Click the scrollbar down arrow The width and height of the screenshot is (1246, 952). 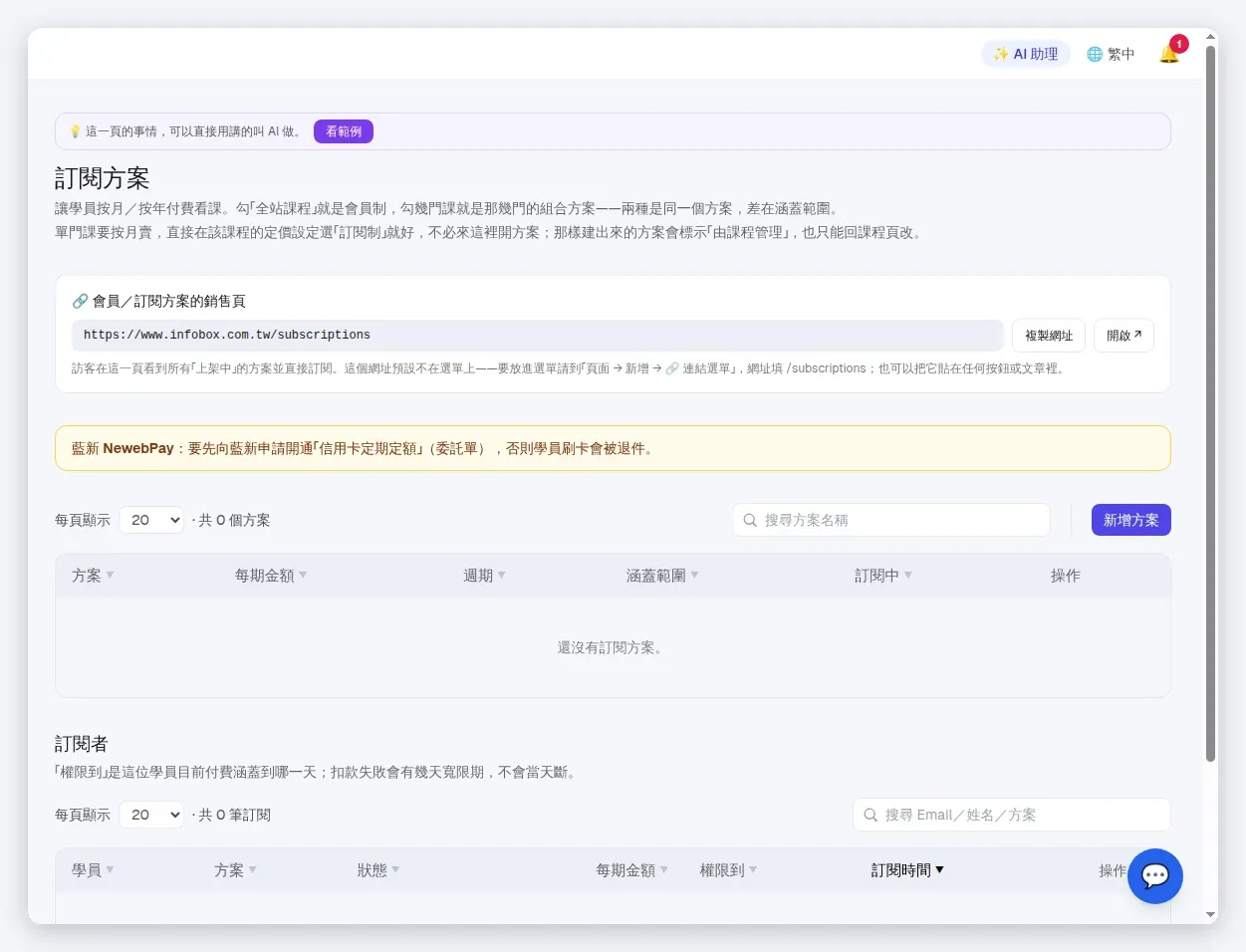tap(1210, 915)
